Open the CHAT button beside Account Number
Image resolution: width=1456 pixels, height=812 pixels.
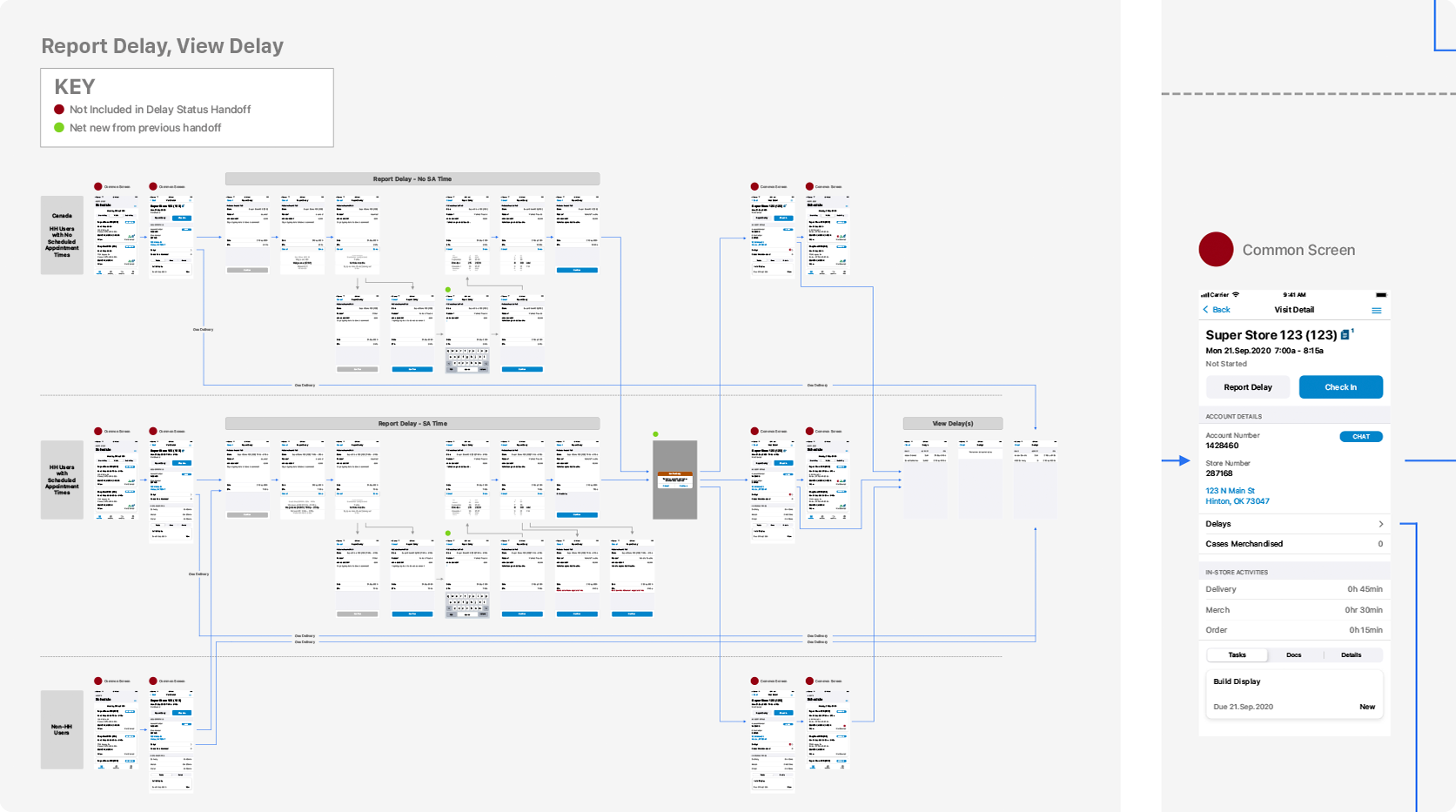tap(1361, 437)
